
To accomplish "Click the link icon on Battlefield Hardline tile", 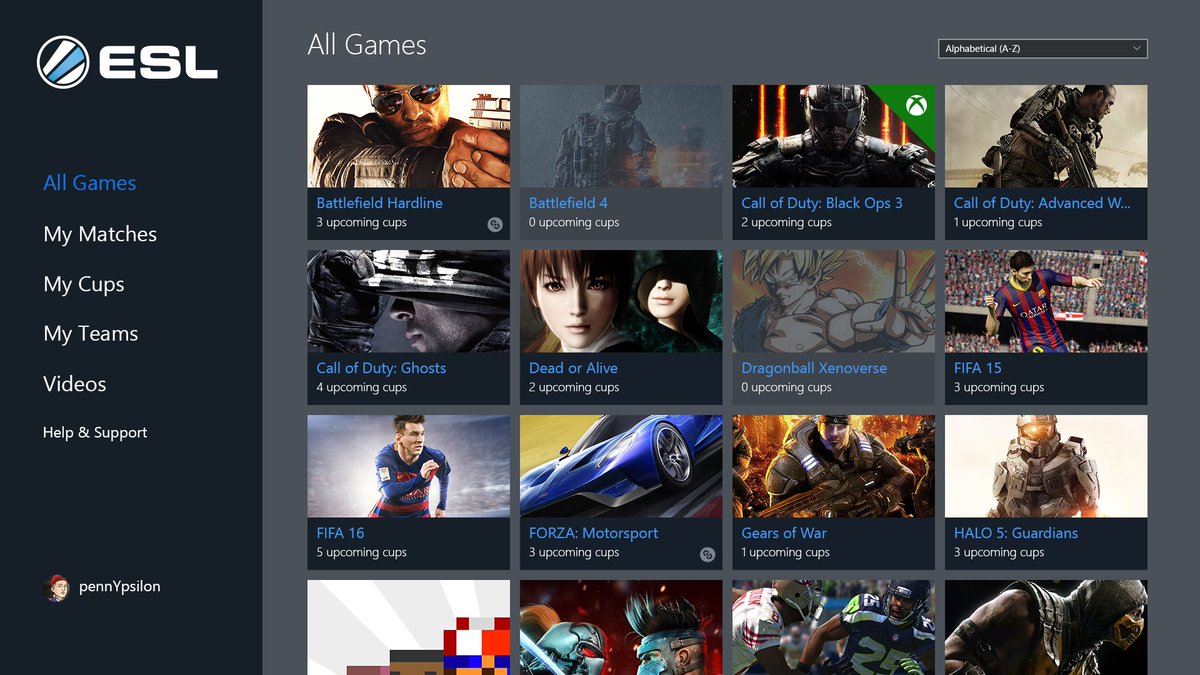I will pos(495,224).
